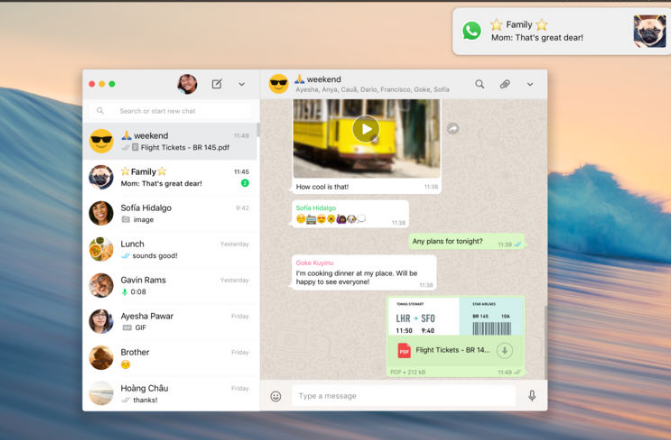The width and height of the screenshot is (671, 440).
Task: Click the Ayesha Pawar GIF icon
Action: [x=127, y=328]
